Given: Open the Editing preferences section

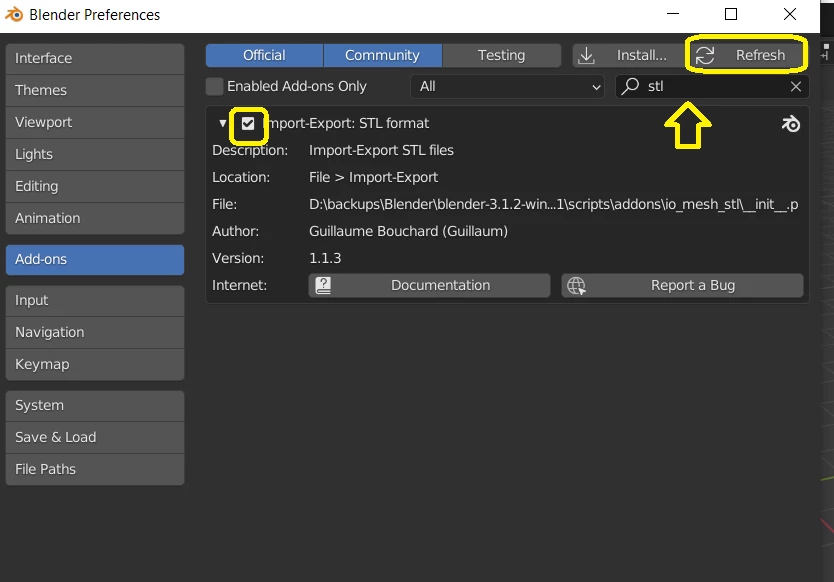Looking at the screenshot, I should pyautogui.click(x=95, y=186).
